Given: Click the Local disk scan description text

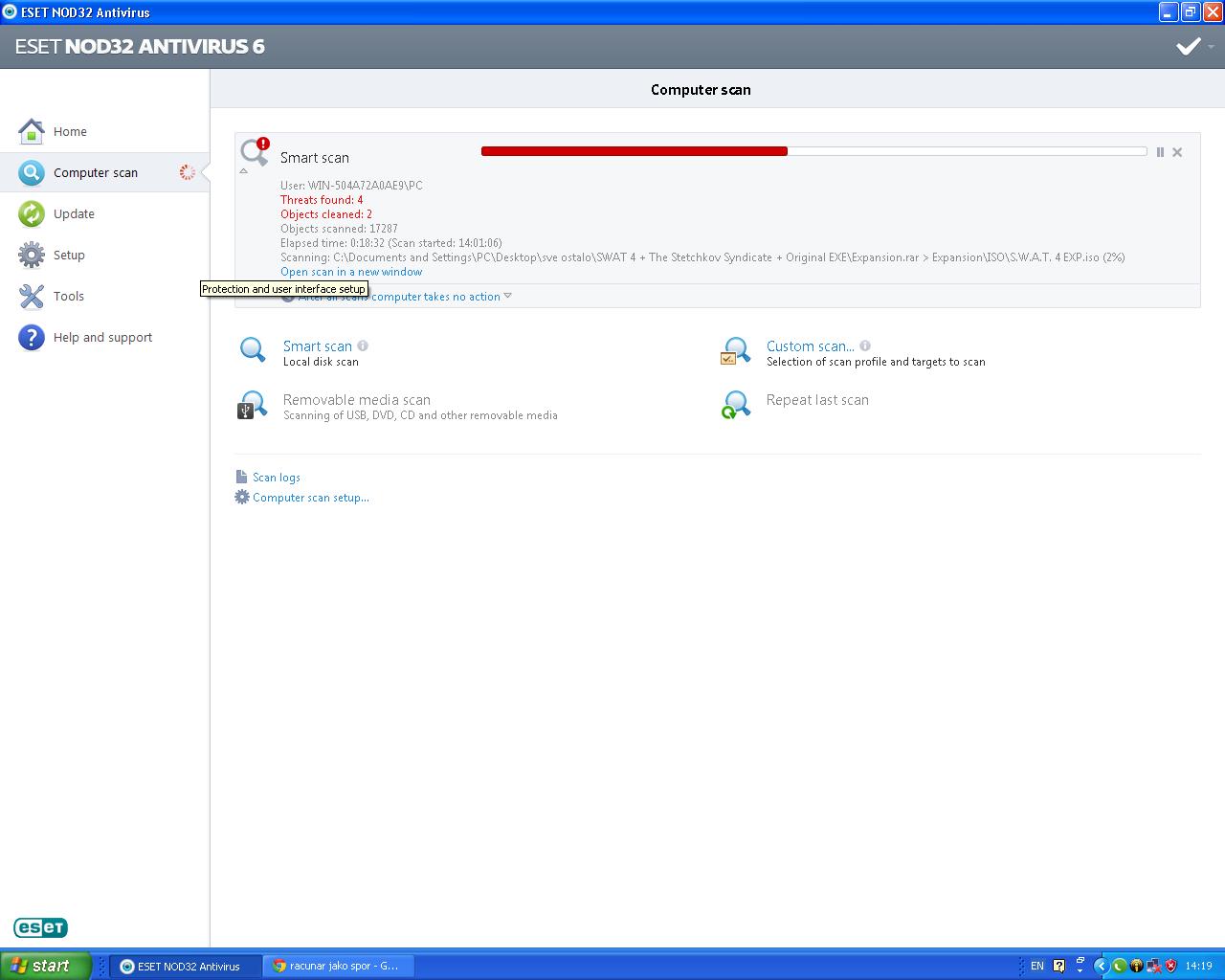Looking at the screenshot, I should [321, 363].
